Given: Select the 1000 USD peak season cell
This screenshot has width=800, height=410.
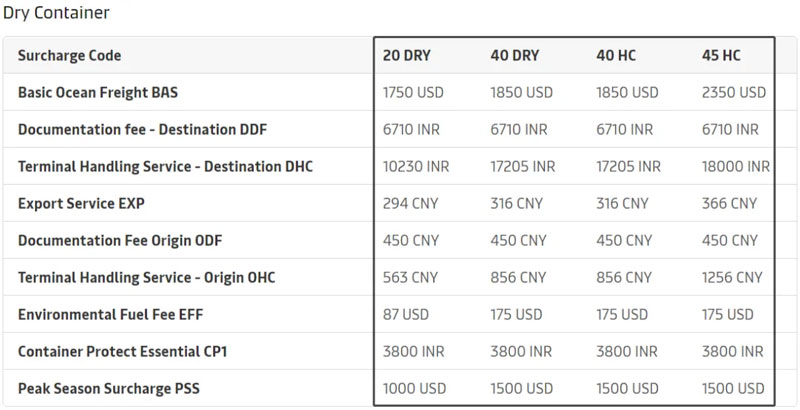Looking at the screenshot, I should click(415, 388).
